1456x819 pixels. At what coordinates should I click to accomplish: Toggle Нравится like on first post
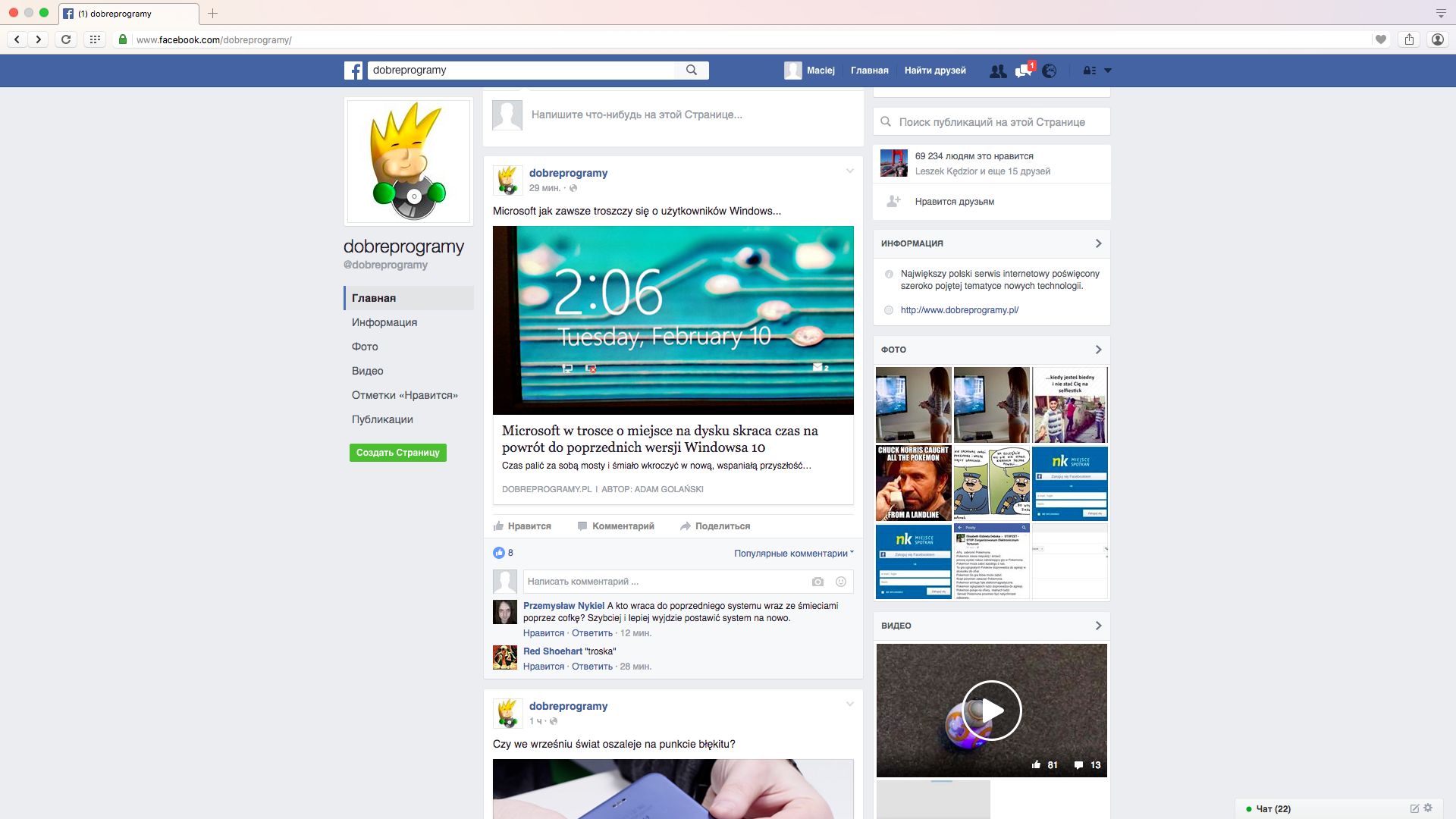[x=522, y=526]
